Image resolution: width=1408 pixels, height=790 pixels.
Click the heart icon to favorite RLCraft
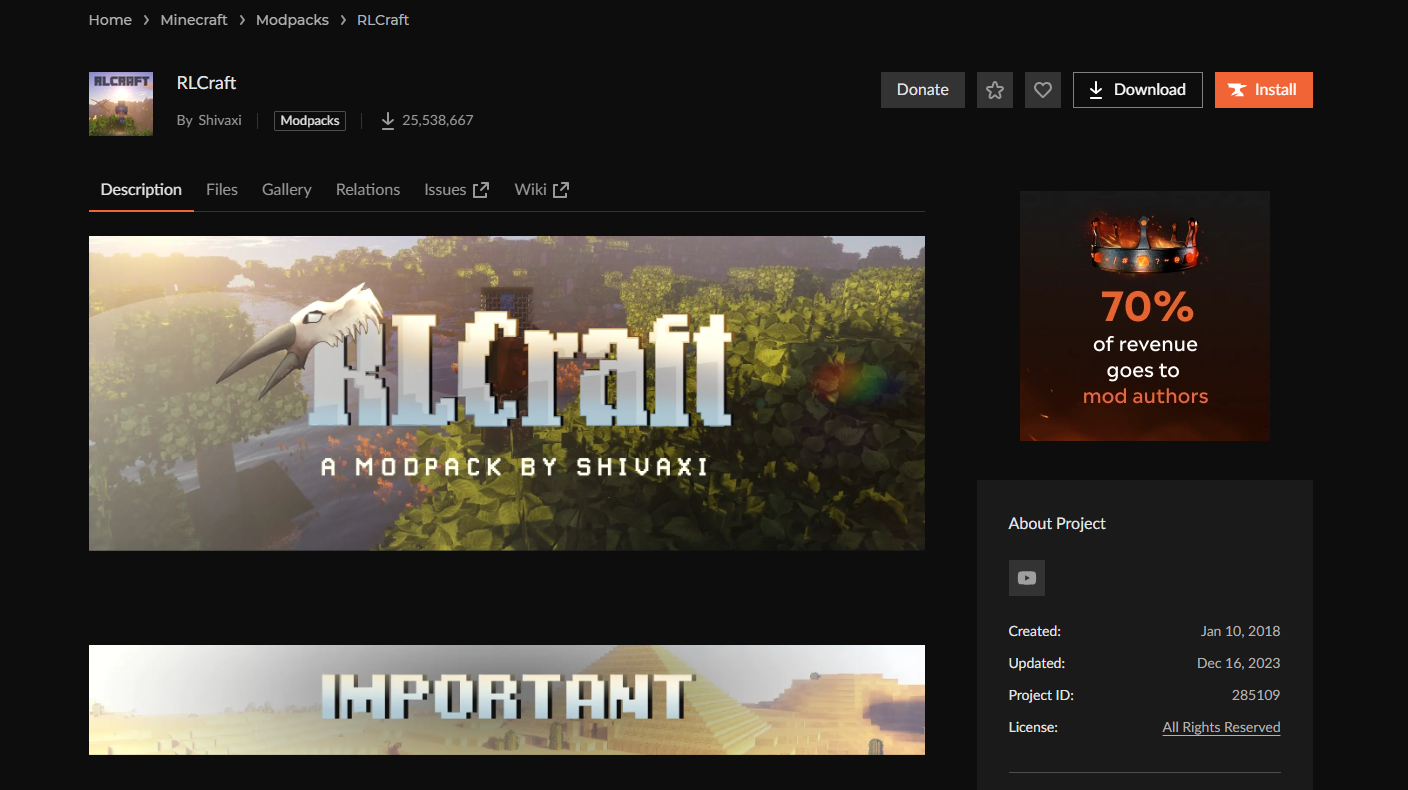(1042, 90)
